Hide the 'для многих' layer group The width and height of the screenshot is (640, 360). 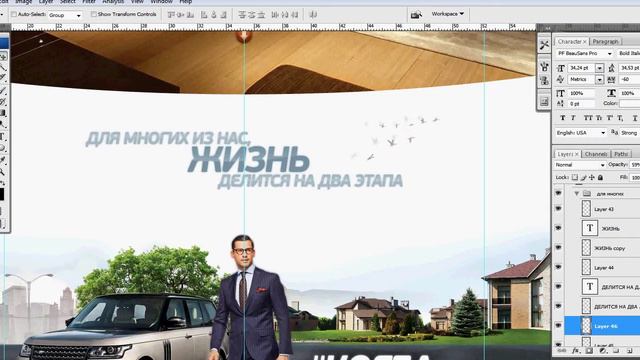pos(559,193)
